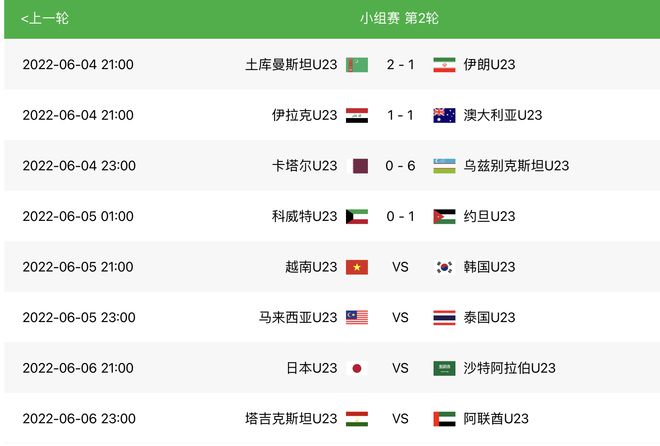Click the Japan U23 flag icon

coord(357,368)
